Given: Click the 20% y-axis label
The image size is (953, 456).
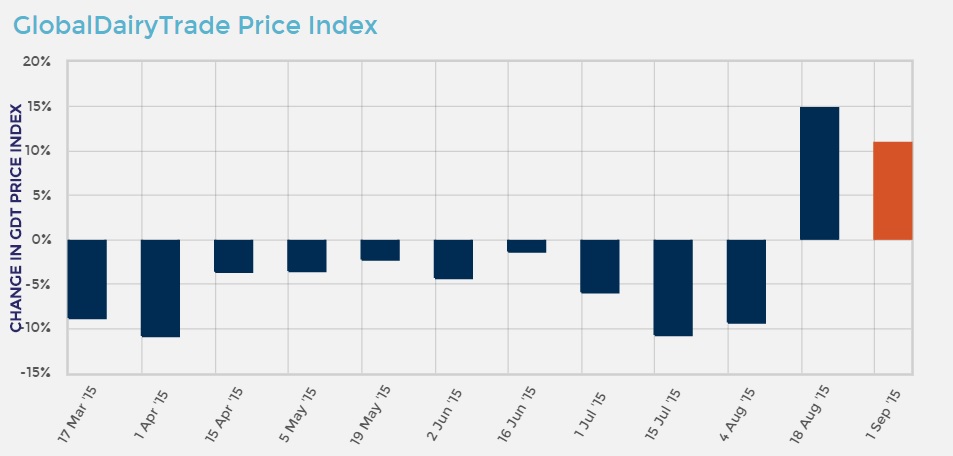Looking at the screenshot, I should (x=37, y=62).
